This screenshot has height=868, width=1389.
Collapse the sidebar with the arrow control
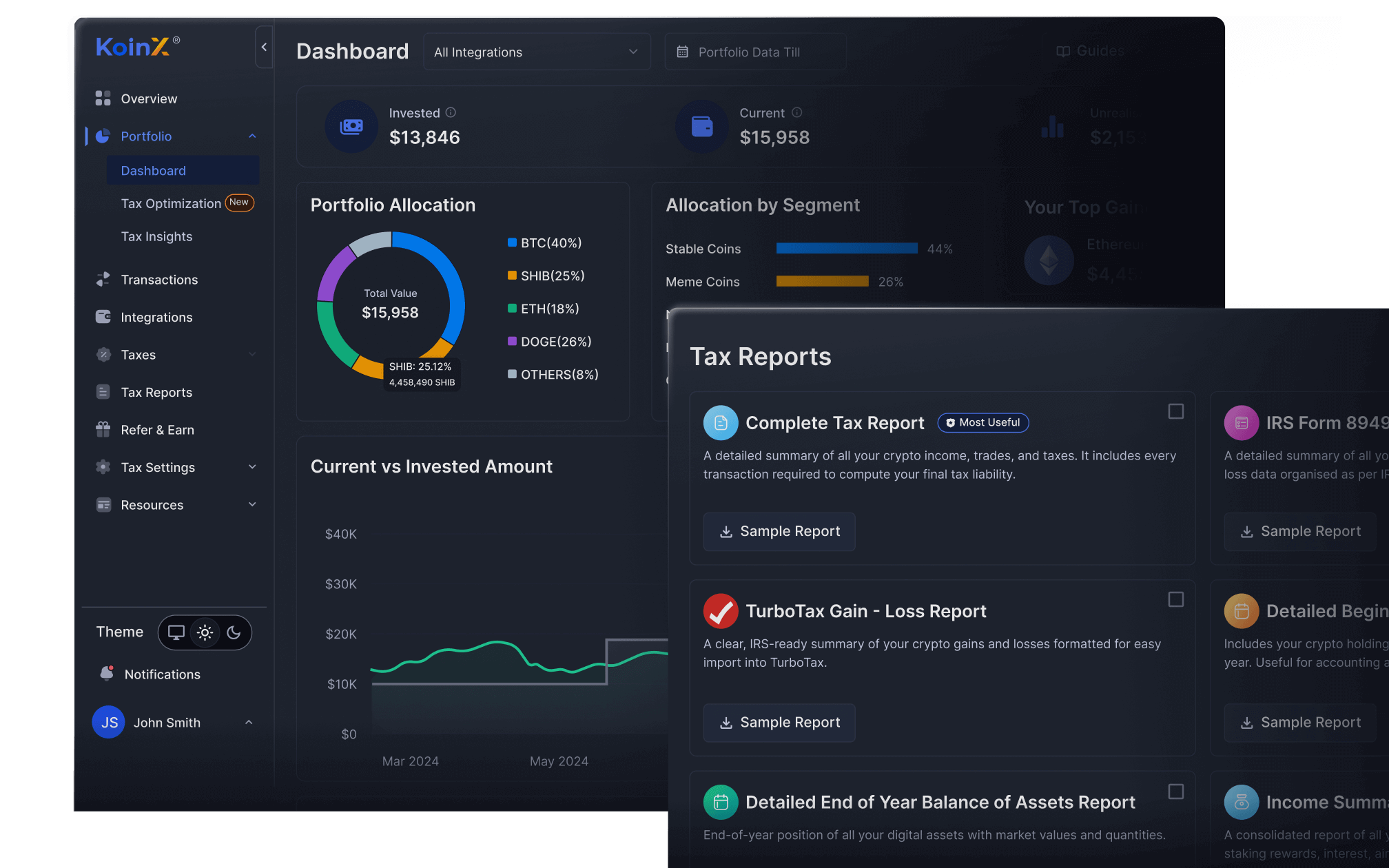click(264, 47)
